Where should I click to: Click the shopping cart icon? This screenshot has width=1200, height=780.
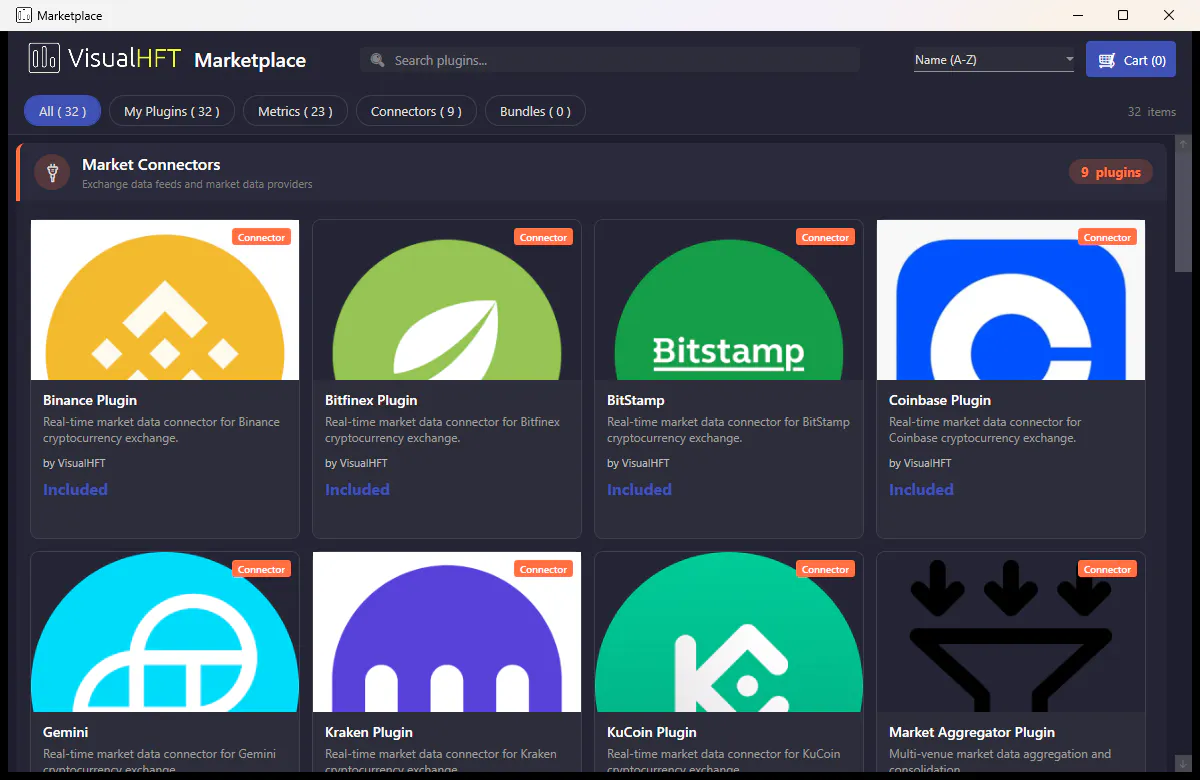point(1106,60)
